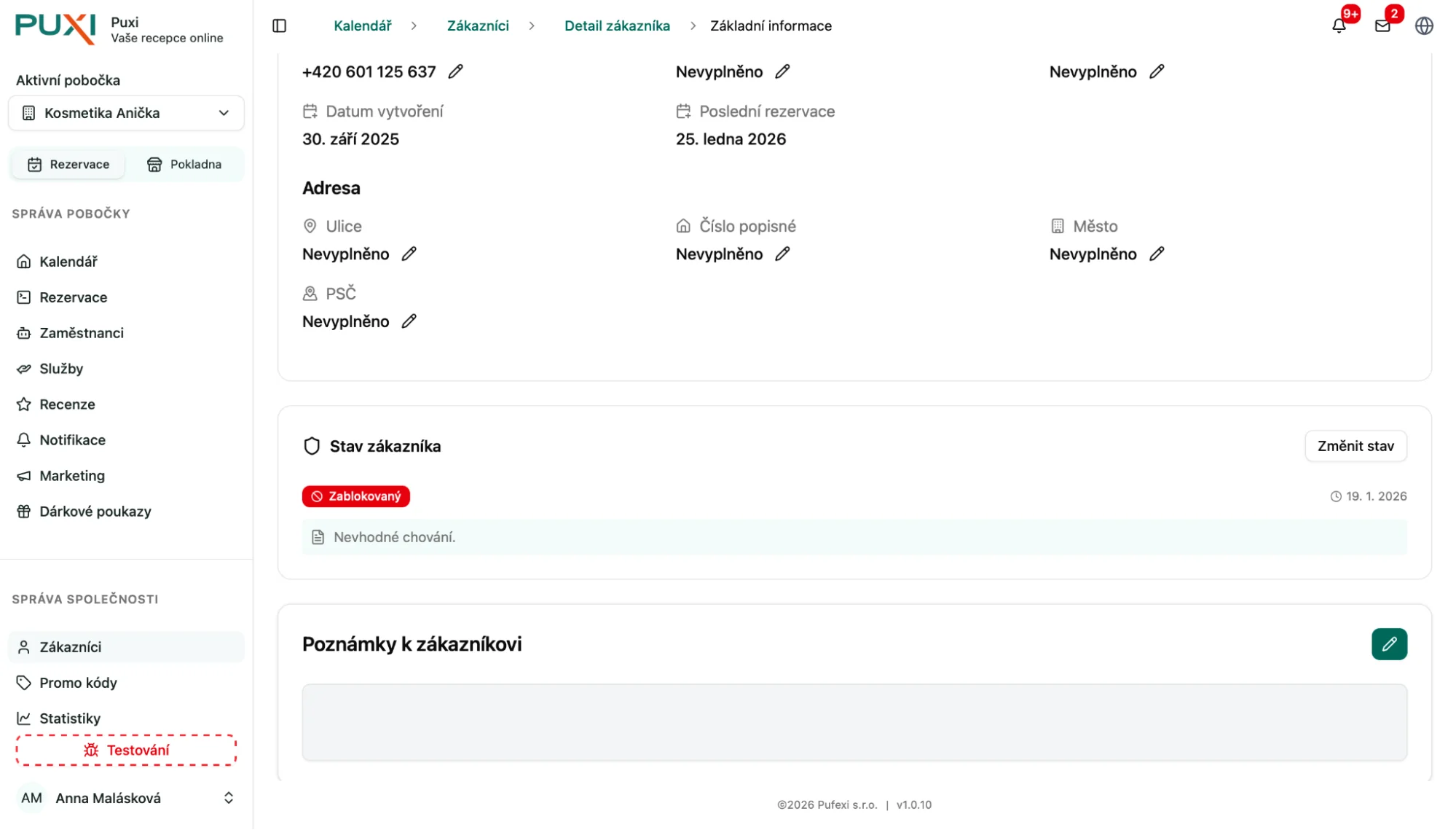This screenshot has height=830, width=1456.
Task: Edit phone number with pencil icon
Action: (455, 71)
